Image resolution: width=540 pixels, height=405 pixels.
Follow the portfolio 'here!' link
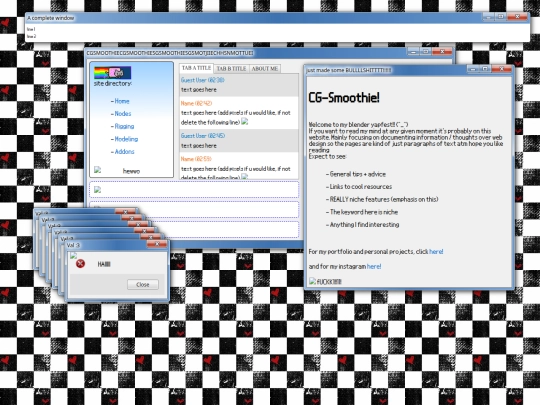tap(436, 251)
